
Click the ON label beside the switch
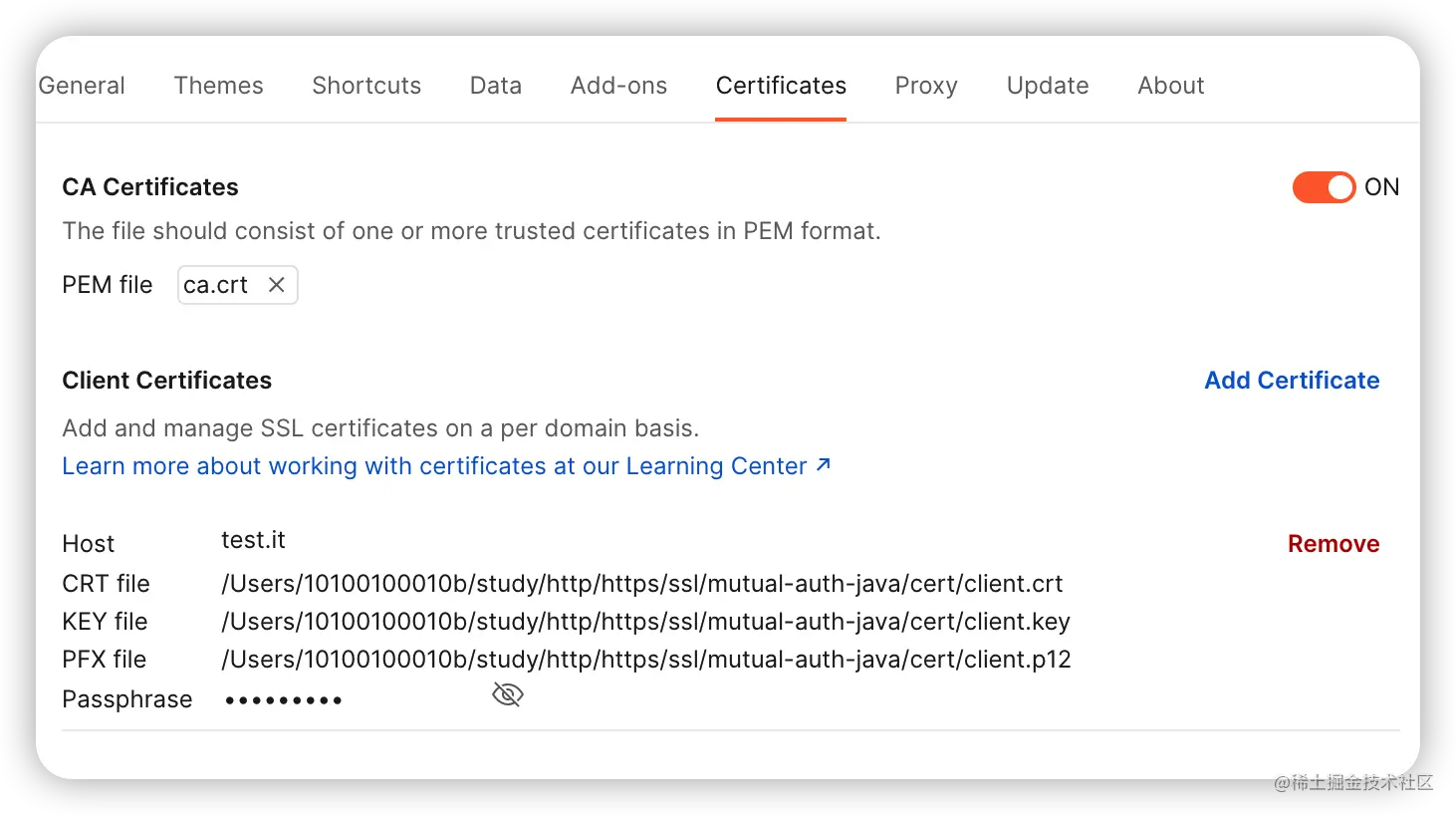(1381, 187)
